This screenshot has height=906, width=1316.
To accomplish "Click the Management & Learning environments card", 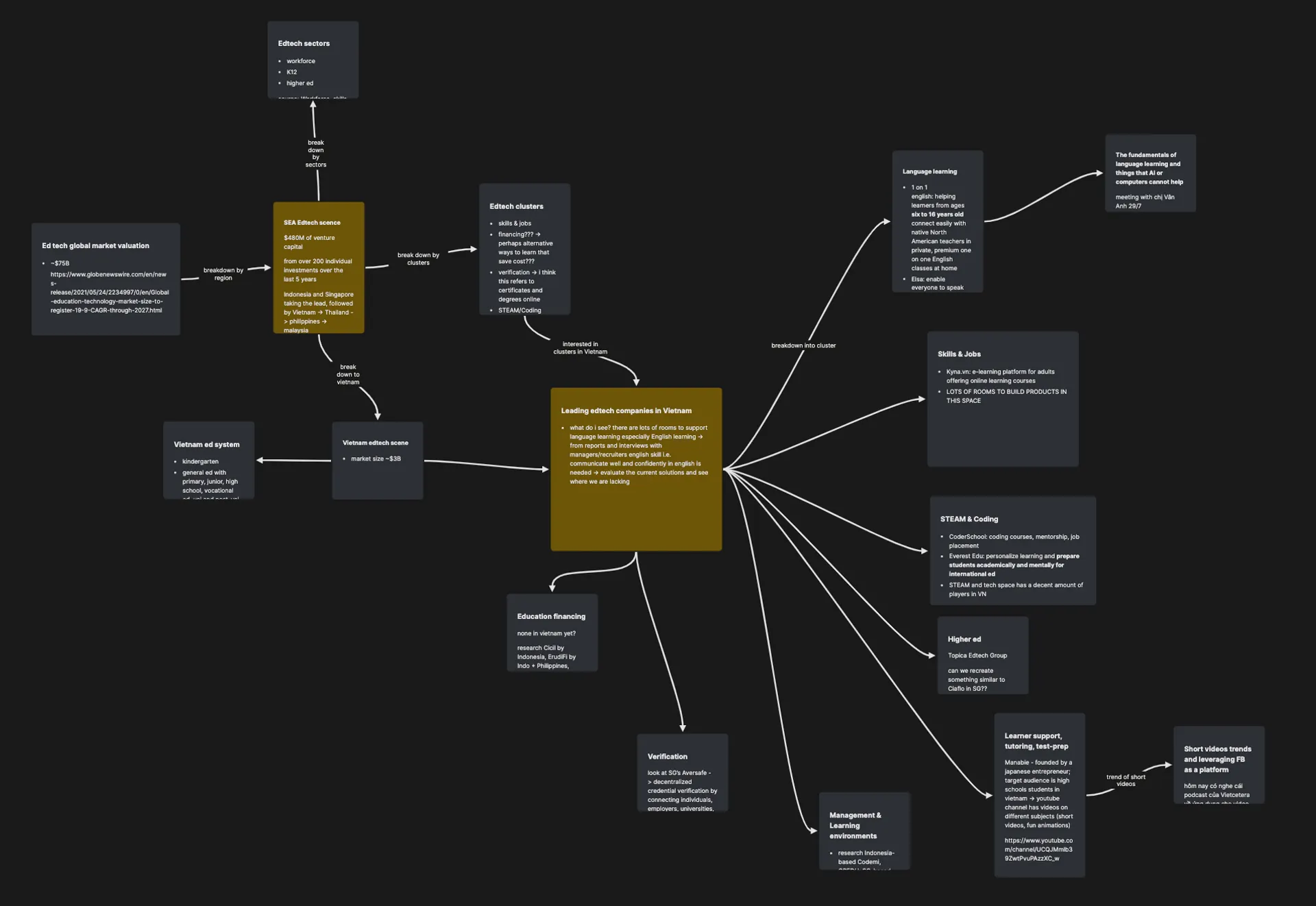I will coord(864,831).
